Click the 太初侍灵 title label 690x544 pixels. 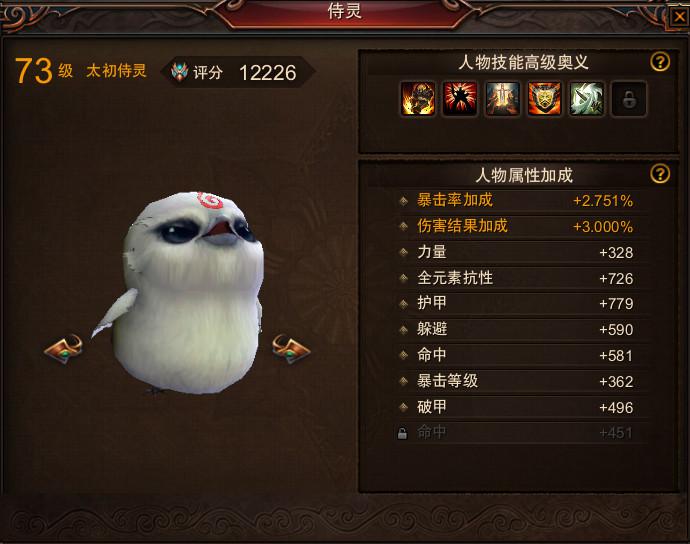[x=116, y=70]
